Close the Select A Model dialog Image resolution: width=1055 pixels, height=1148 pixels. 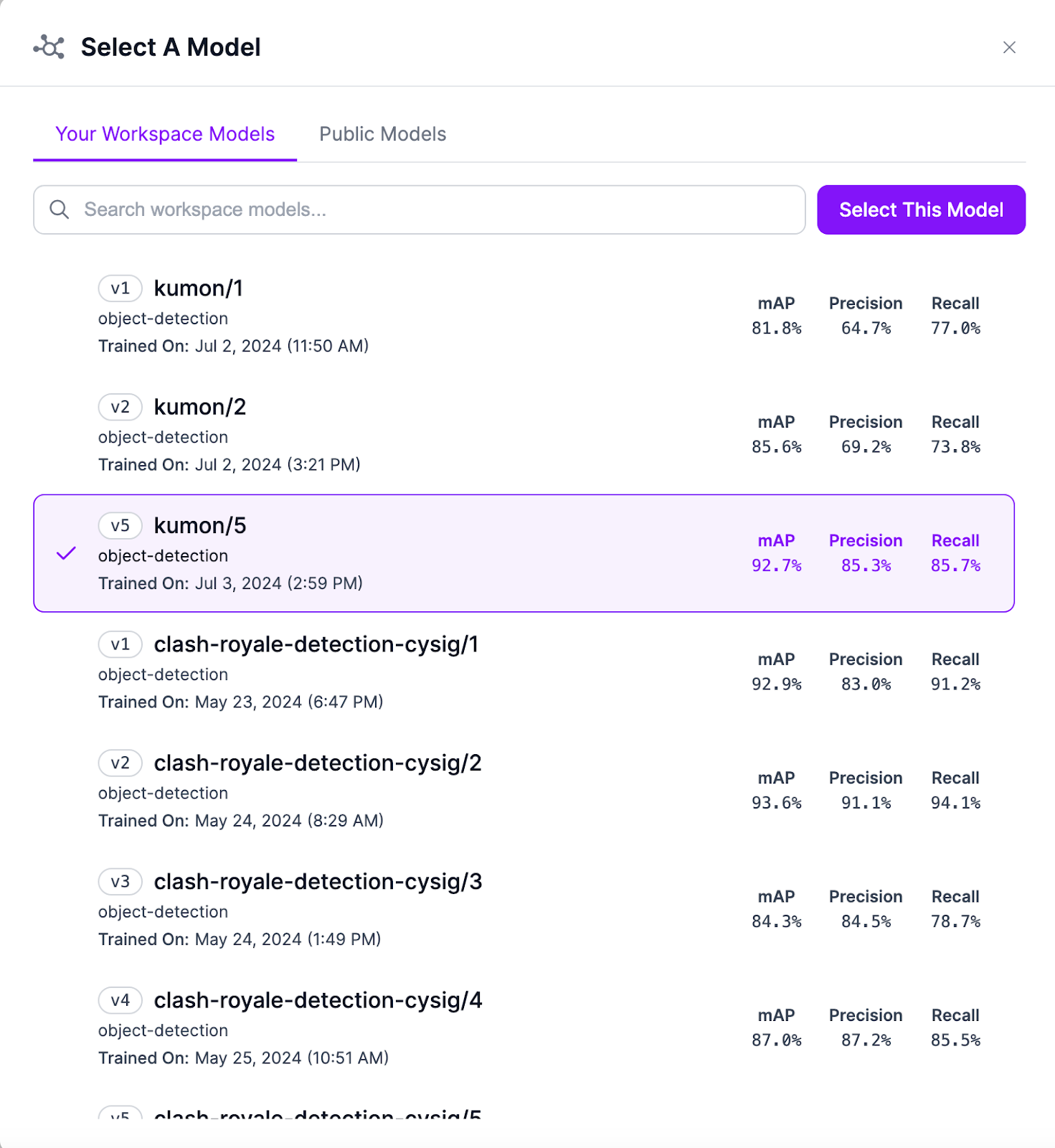pyautogui.click(x=1009, y=47)
